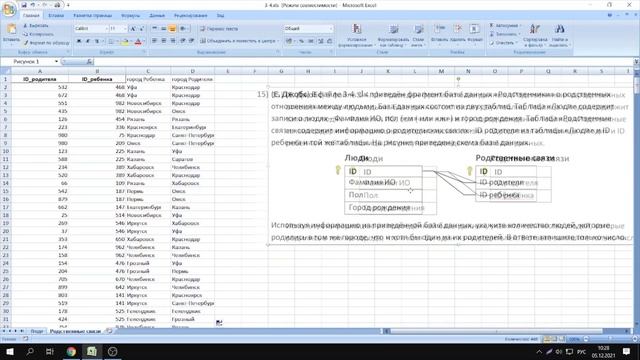Screen dimensions: 640x360
Task: Decrease decimal places
Action: 330,41
